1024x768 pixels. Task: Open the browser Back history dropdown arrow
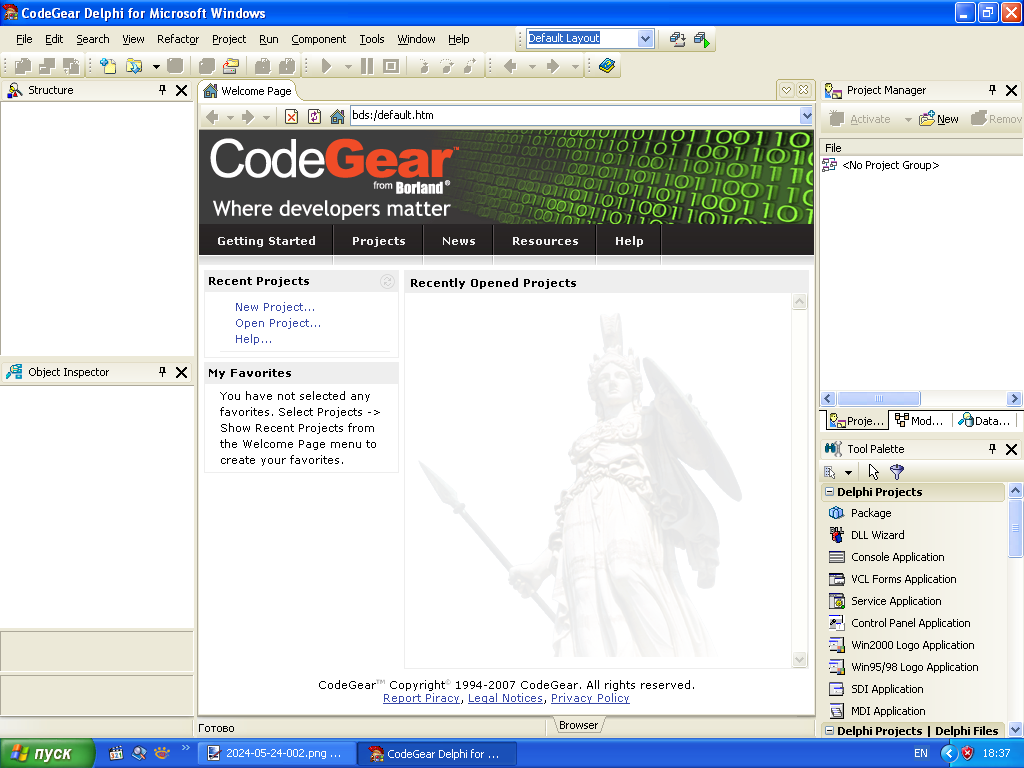pyautogui.click(x=230, y=118)
